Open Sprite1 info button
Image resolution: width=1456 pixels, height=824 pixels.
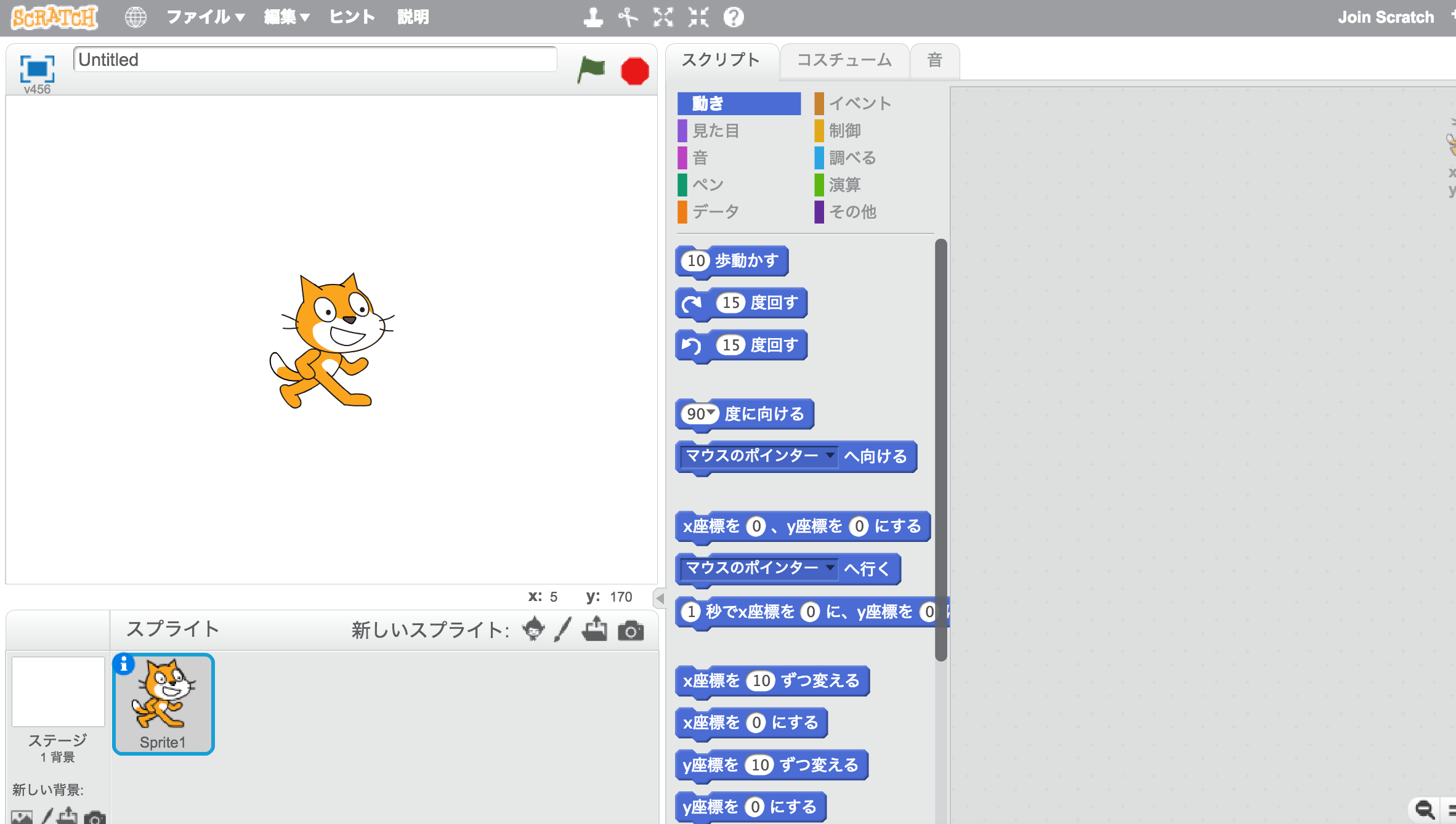pos(124,664)
